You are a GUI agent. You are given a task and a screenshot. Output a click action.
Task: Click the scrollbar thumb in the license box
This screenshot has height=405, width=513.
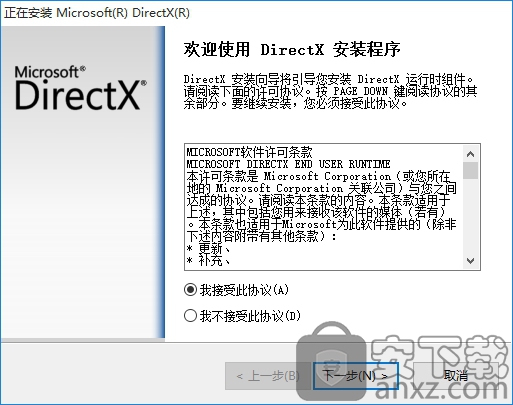click(471, 170)
